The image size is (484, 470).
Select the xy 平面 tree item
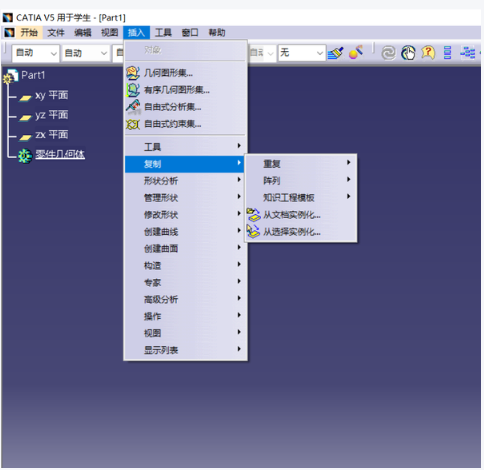tap(51, 95)
